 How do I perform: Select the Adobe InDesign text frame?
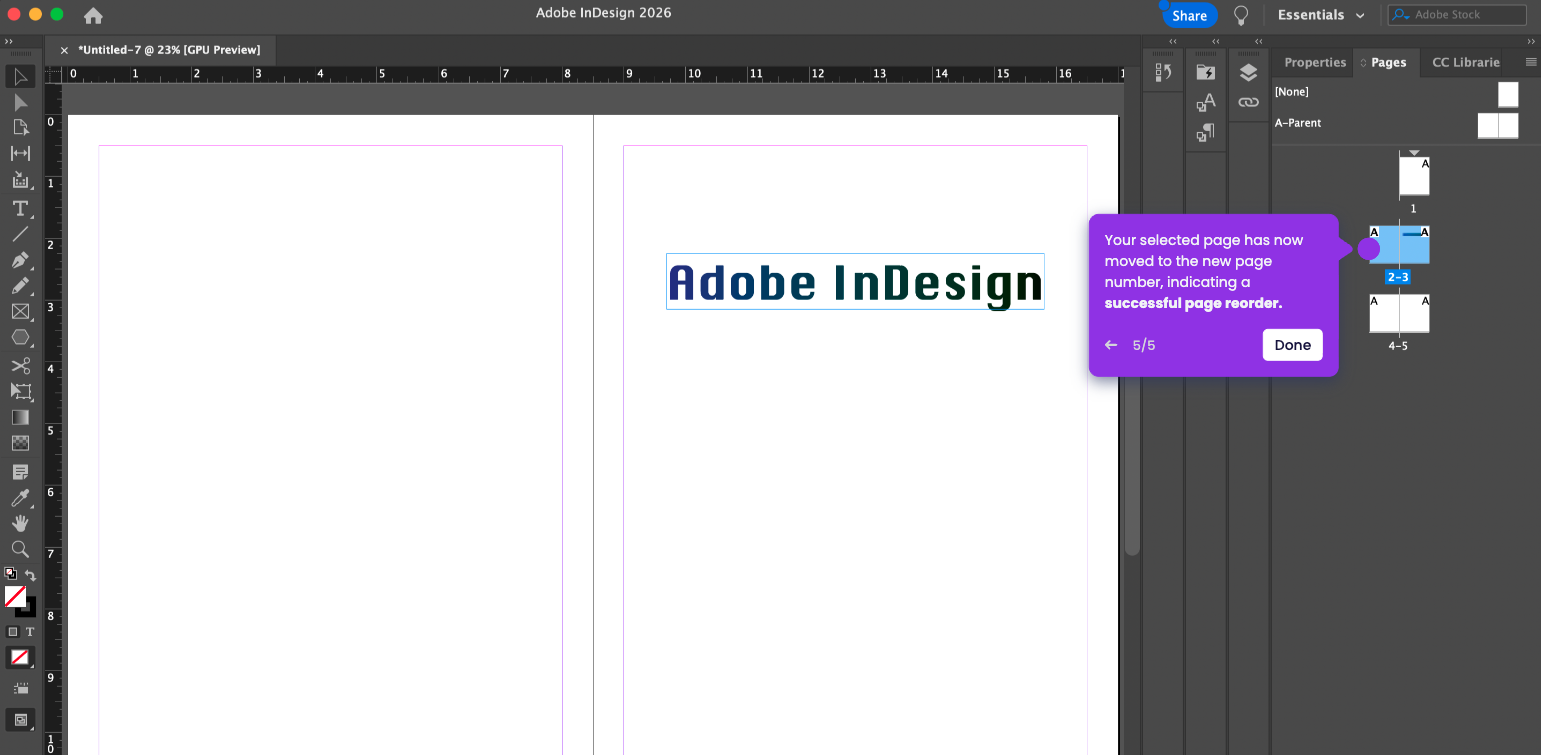pos(855,282)
